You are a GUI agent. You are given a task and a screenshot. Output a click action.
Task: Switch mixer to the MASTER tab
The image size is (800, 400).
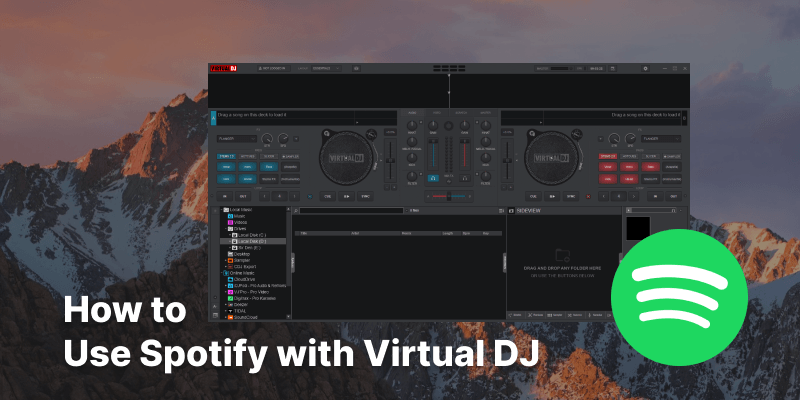(x=485, y=113)
